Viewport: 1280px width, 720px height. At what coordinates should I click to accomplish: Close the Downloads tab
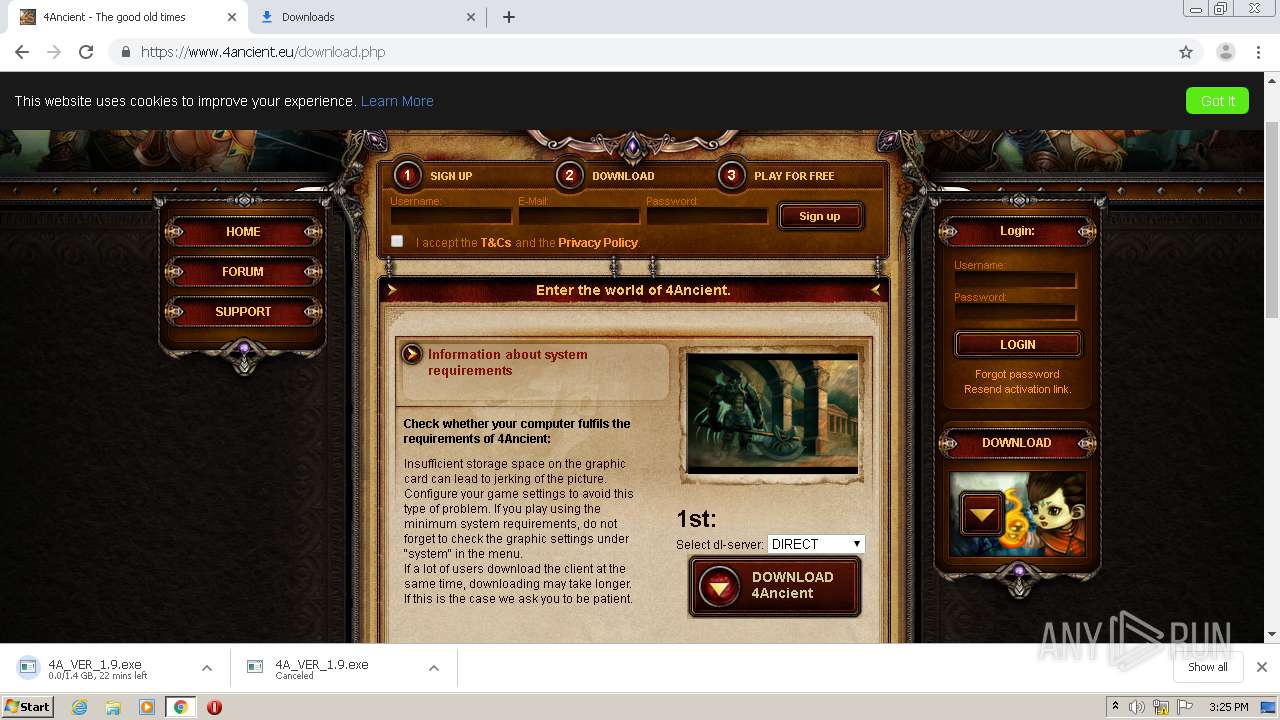471,17
